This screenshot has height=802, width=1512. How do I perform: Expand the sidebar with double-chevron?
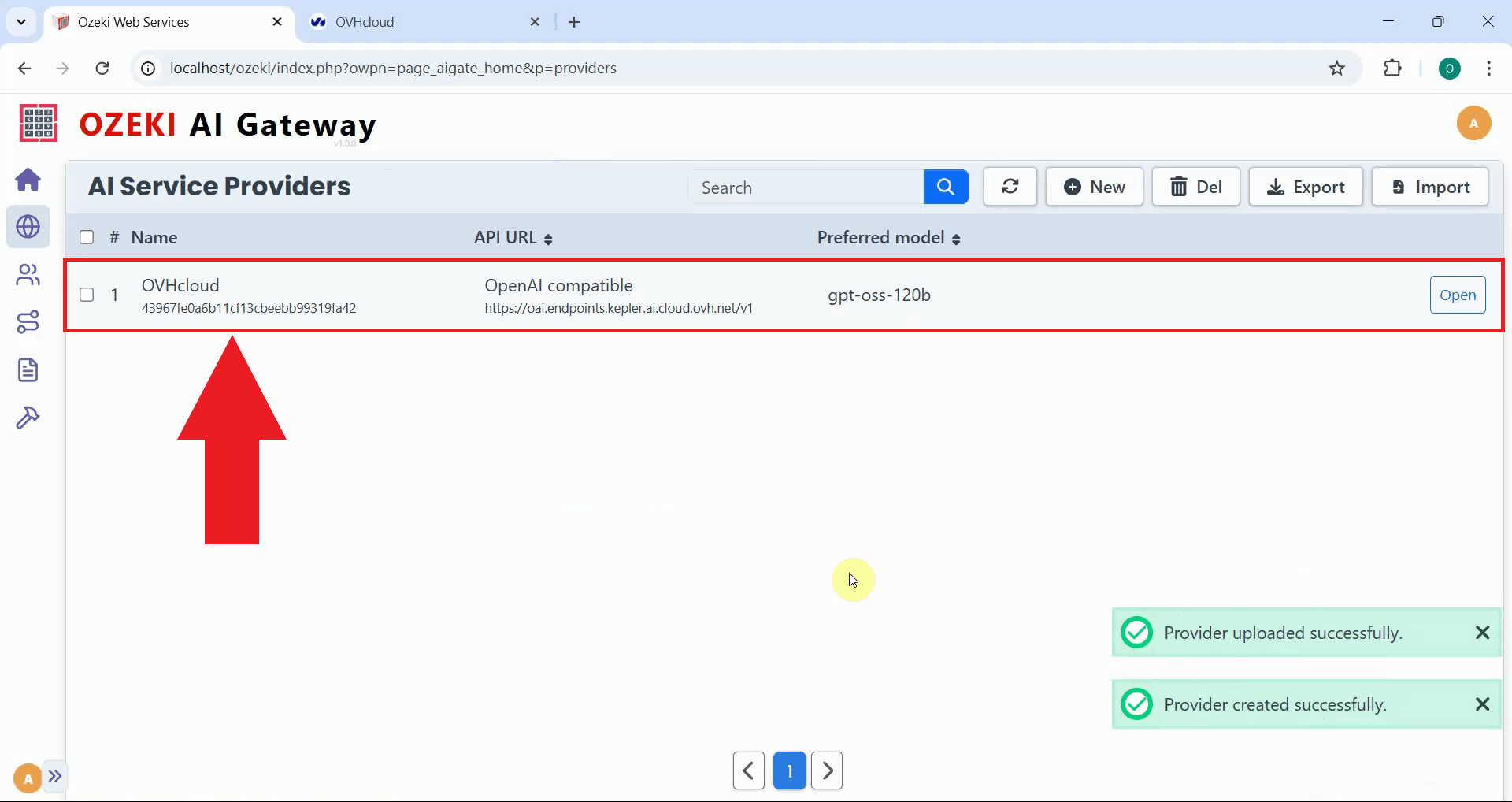(55, 776)
